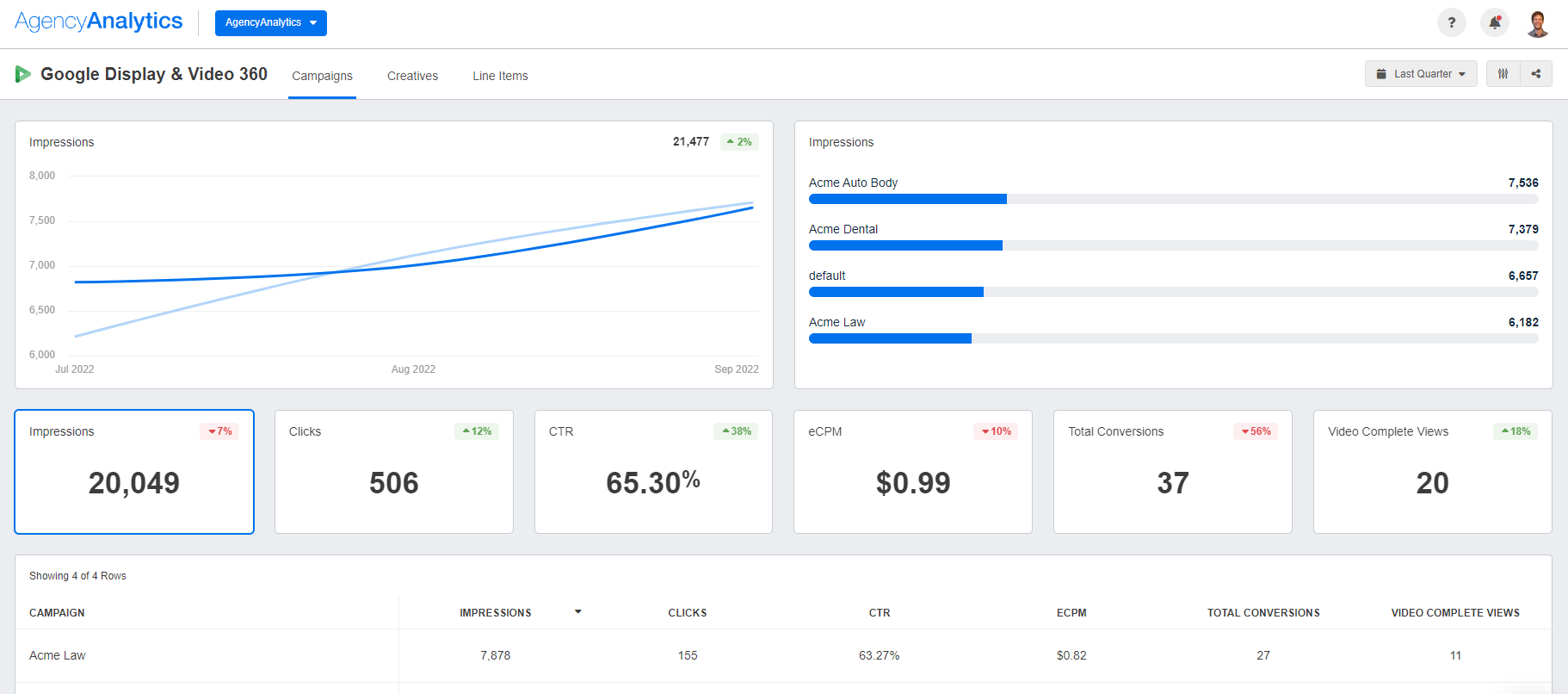The width and height of the screenshot is (1568, 694).
Task: Sort table by Clicks column header
Action: pos(687,613)
